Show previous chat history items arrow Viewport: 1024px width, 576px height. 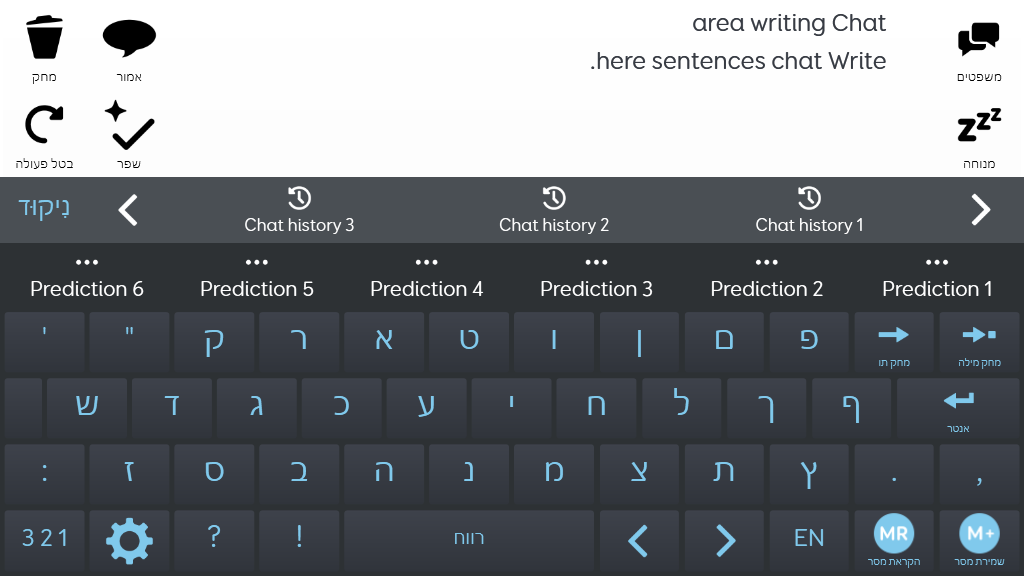click(x=128, y=210)
